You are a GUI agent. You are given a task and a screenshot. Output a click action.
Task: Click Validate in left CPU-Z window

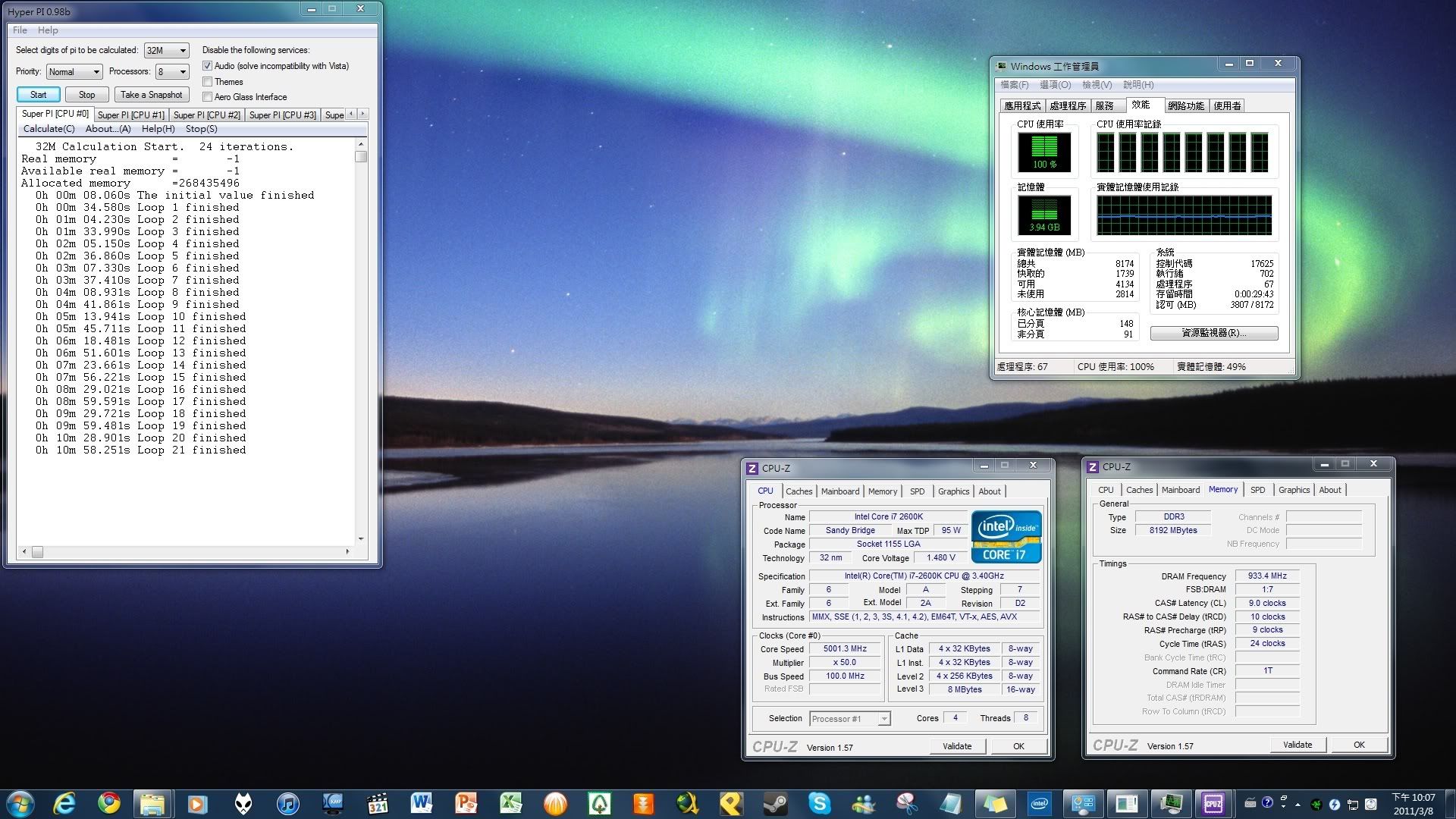[957, 746]
